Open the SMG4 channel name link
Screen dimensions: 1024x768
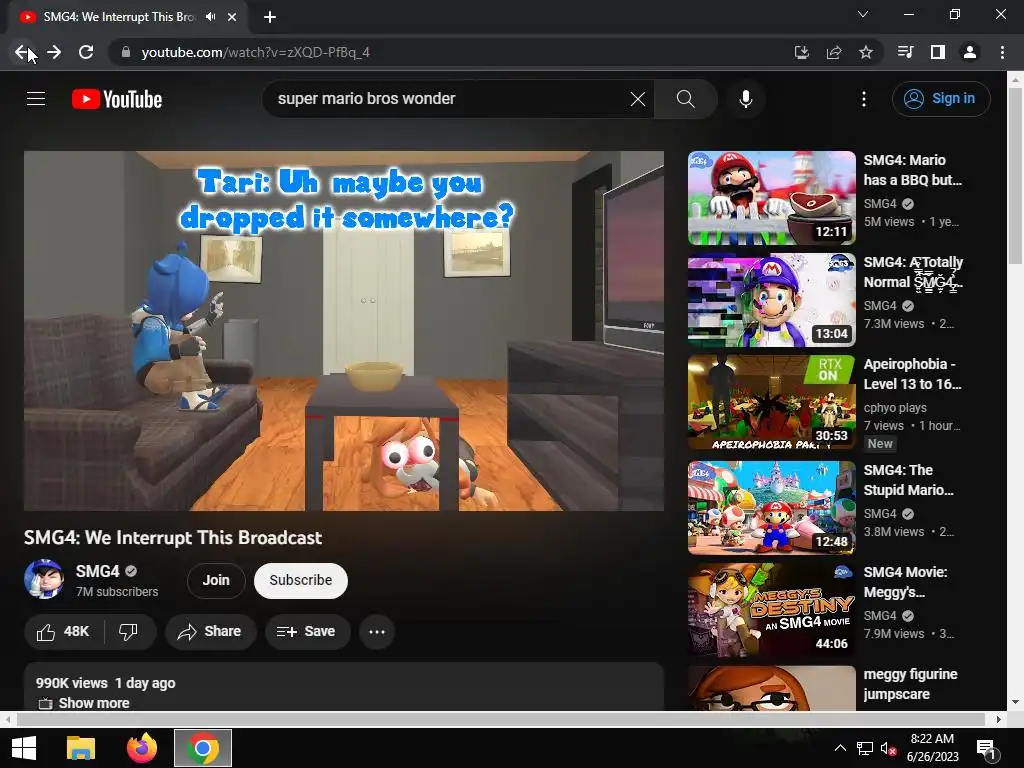[x=97, y=571]
